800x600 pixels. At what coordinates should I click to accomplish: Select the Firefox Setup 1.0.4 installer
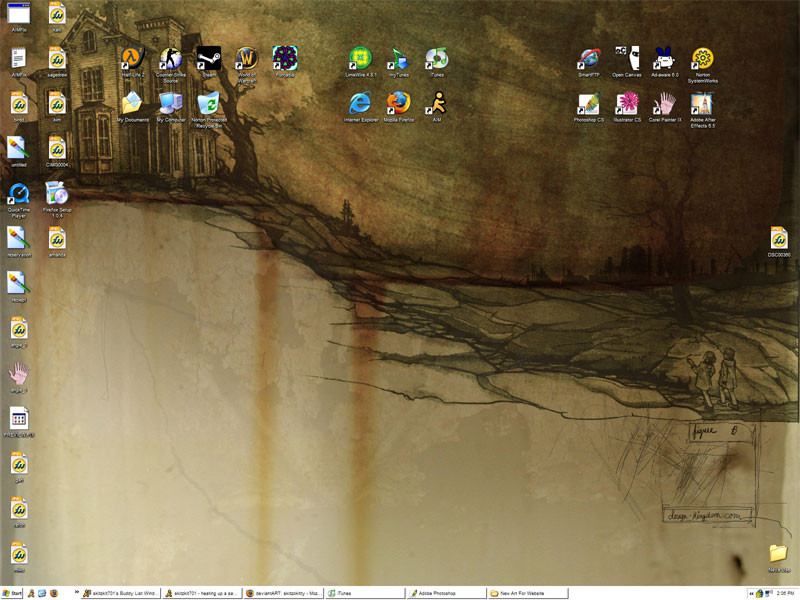(57, 194)
